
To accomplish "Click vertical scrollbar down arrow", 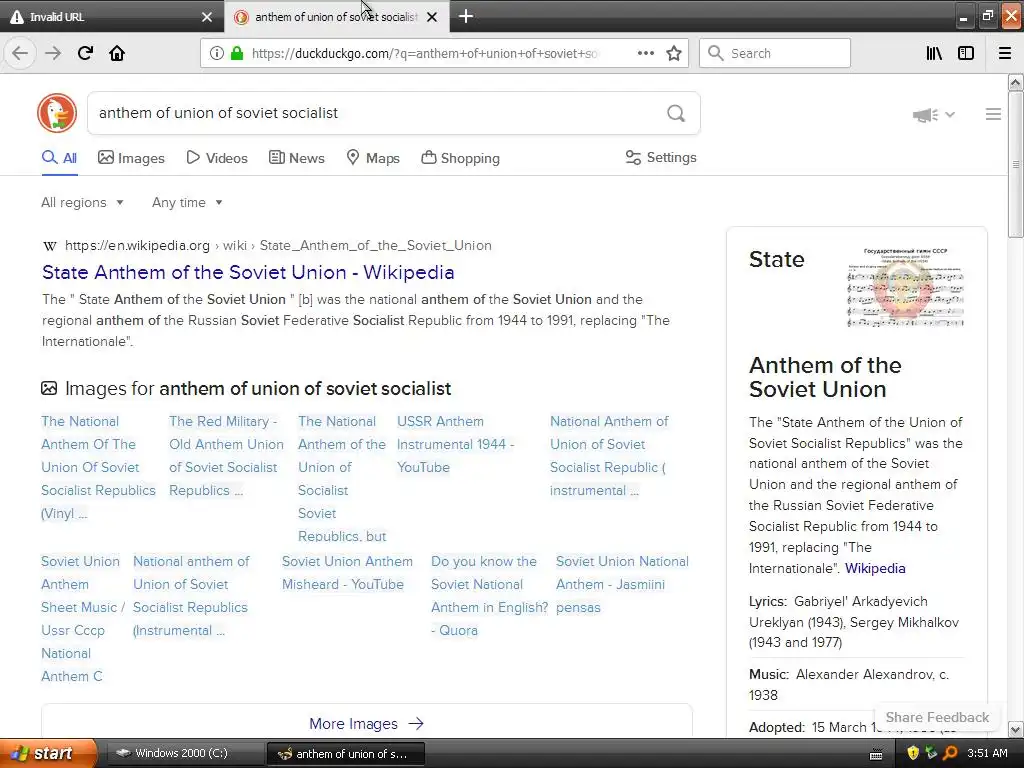I will point(1016,729).
